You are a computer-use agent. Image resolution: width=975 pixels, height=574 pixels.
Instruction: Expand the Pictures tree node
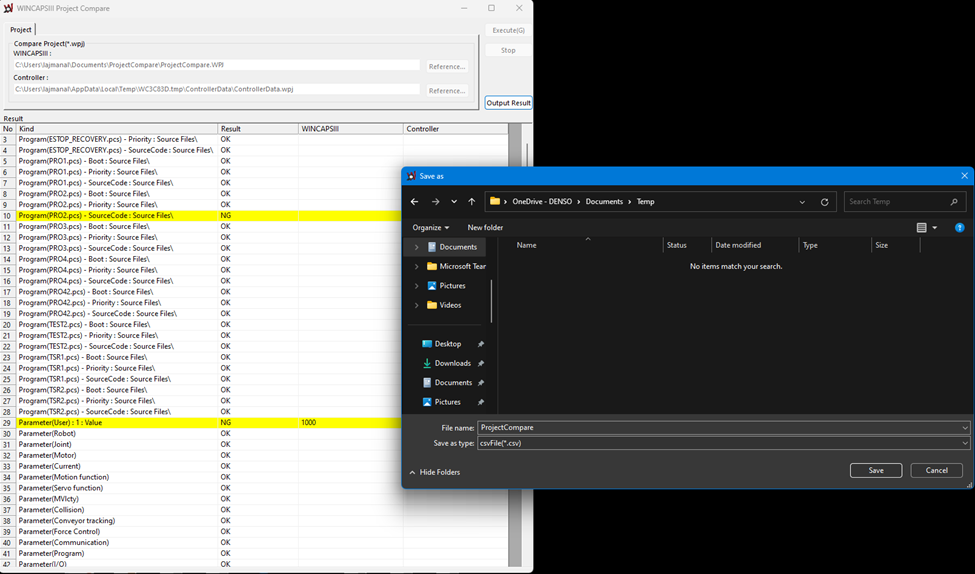pos(416,285)
